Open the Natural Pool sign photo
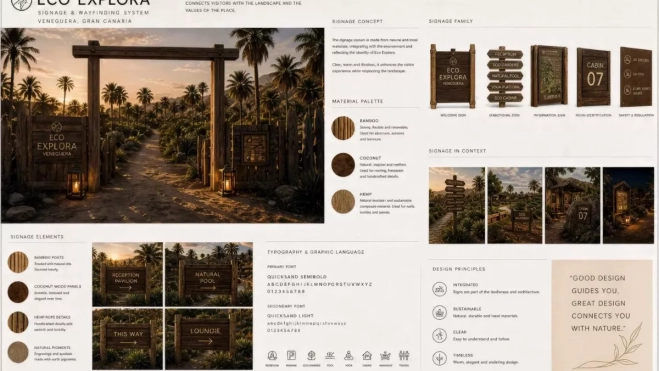Image resolution: width=659 pixels, height=371 pixels. coord(209,274)
